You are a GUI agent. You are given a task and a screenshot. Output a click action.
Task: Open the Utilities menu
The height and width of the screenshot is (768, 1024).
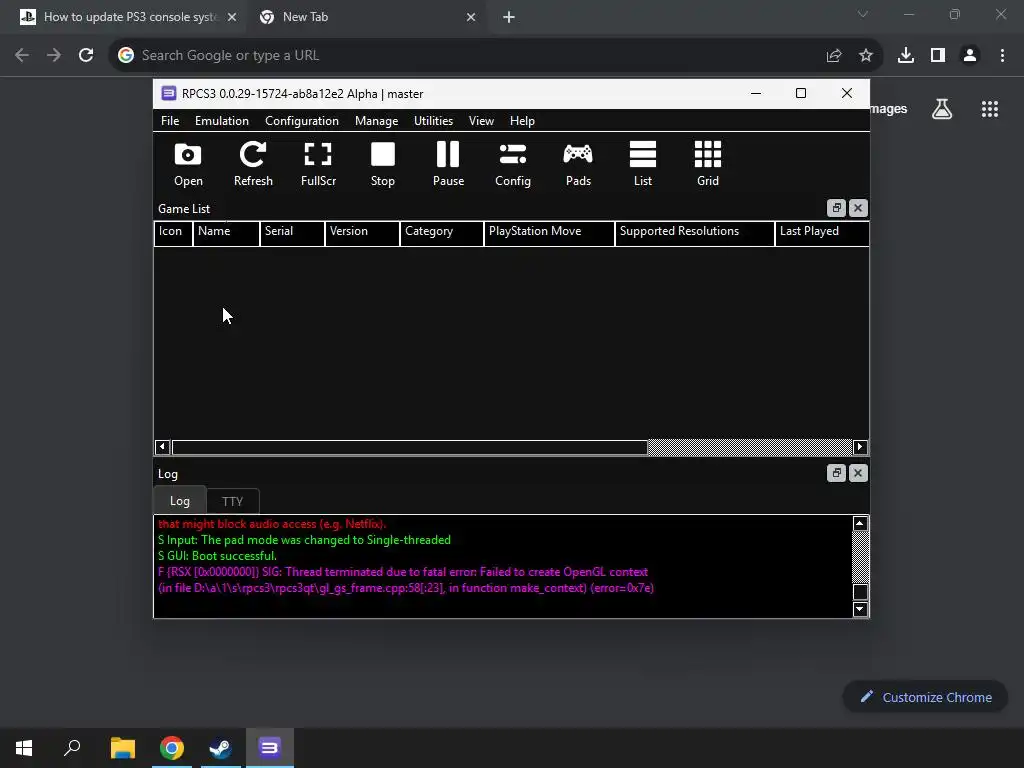point(433,121)
